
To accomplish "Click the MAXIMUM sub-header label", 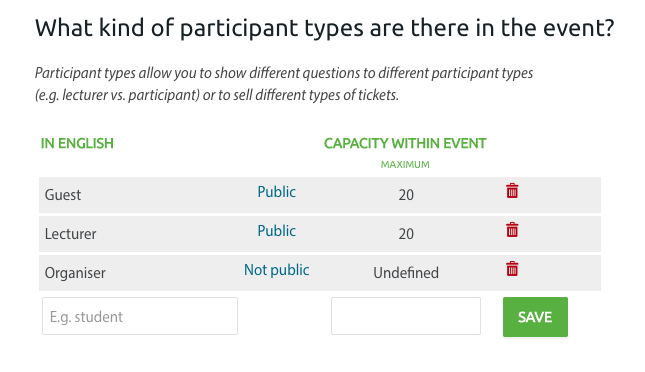I will tap(405, 165).
